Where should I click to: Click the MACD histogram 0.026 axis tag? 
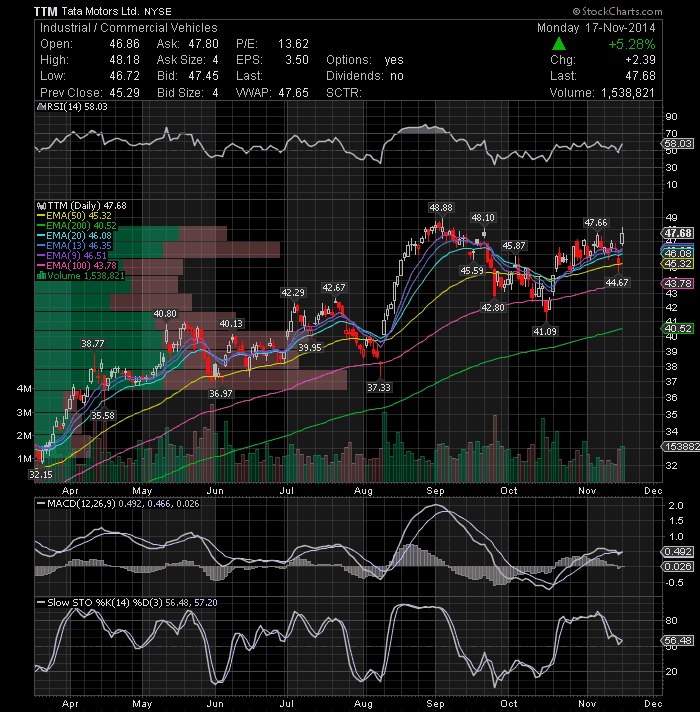pos(678,566)
